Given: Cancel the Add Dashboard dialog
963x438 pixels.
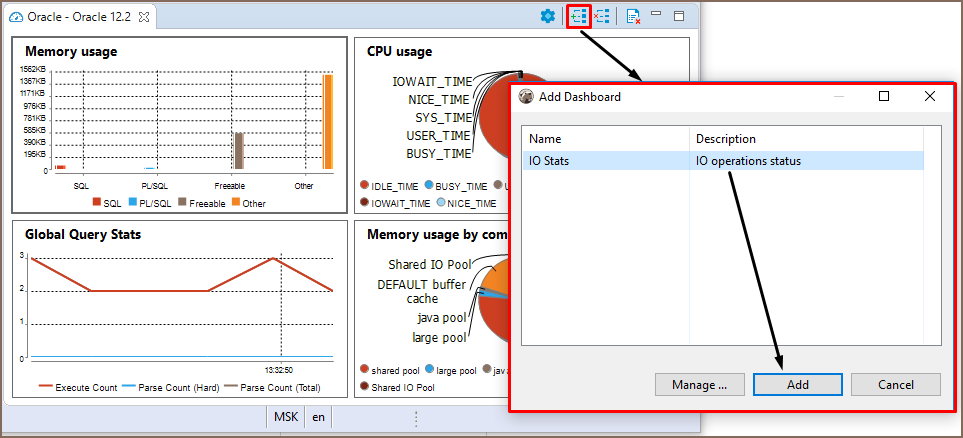Looking at the screenshot, I should coord(895,385).
